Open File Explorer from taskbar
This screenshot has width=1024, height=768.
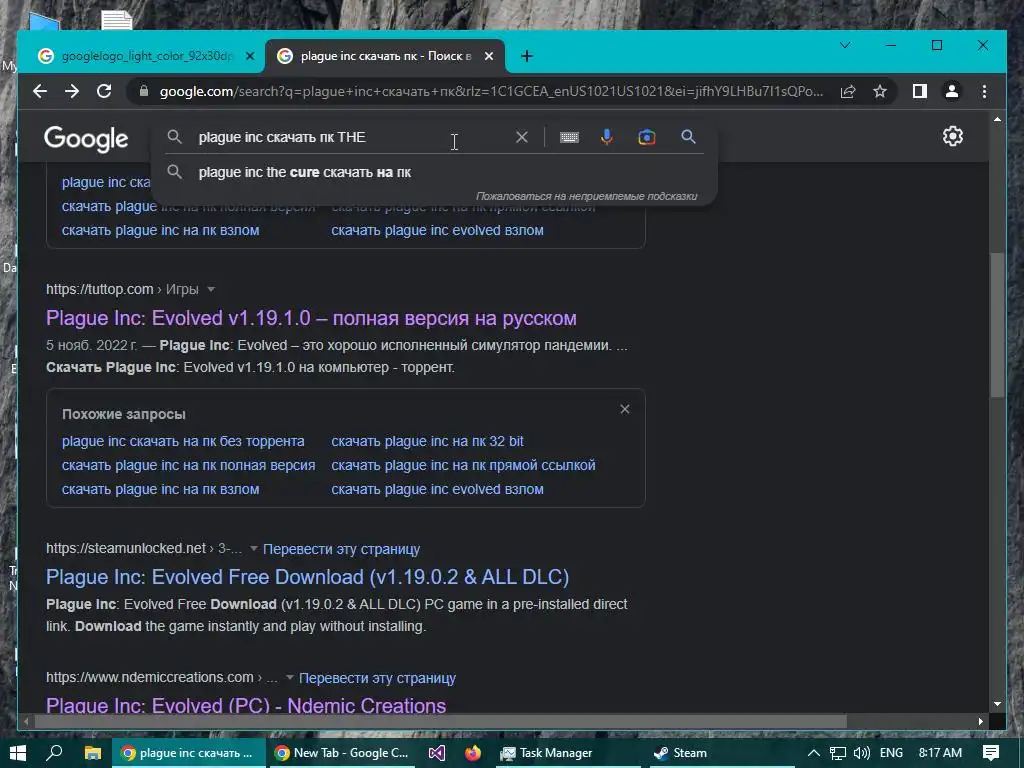click(x=93, y=753)
